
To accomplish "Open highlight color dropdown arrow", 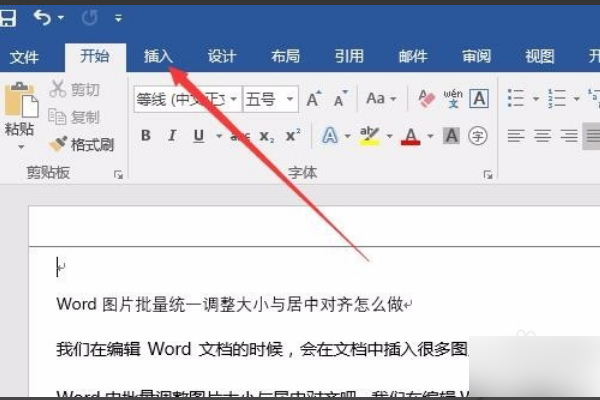I will pyautogui.click(x=390, y=136).
